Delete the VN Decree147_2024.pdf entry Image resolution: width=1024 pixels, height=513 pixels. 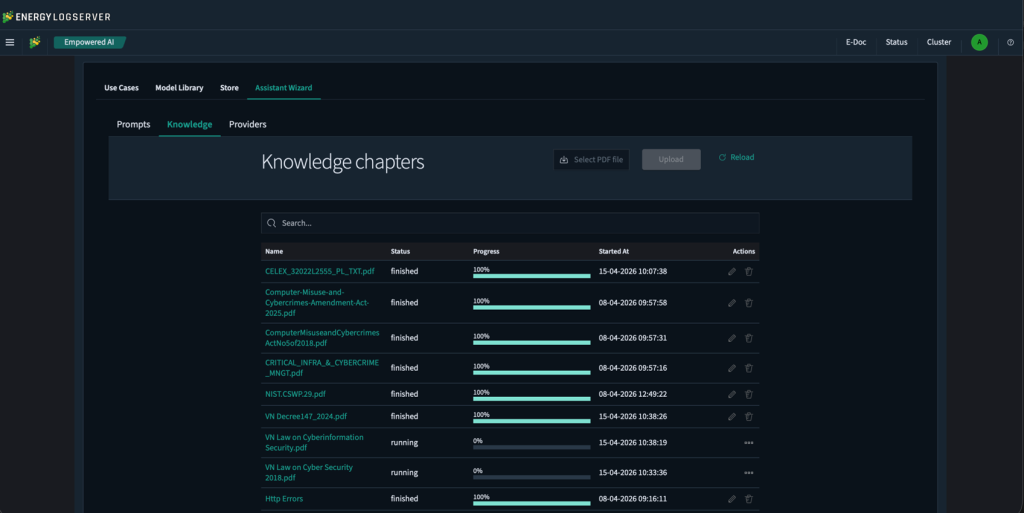(x=749, y=416)
